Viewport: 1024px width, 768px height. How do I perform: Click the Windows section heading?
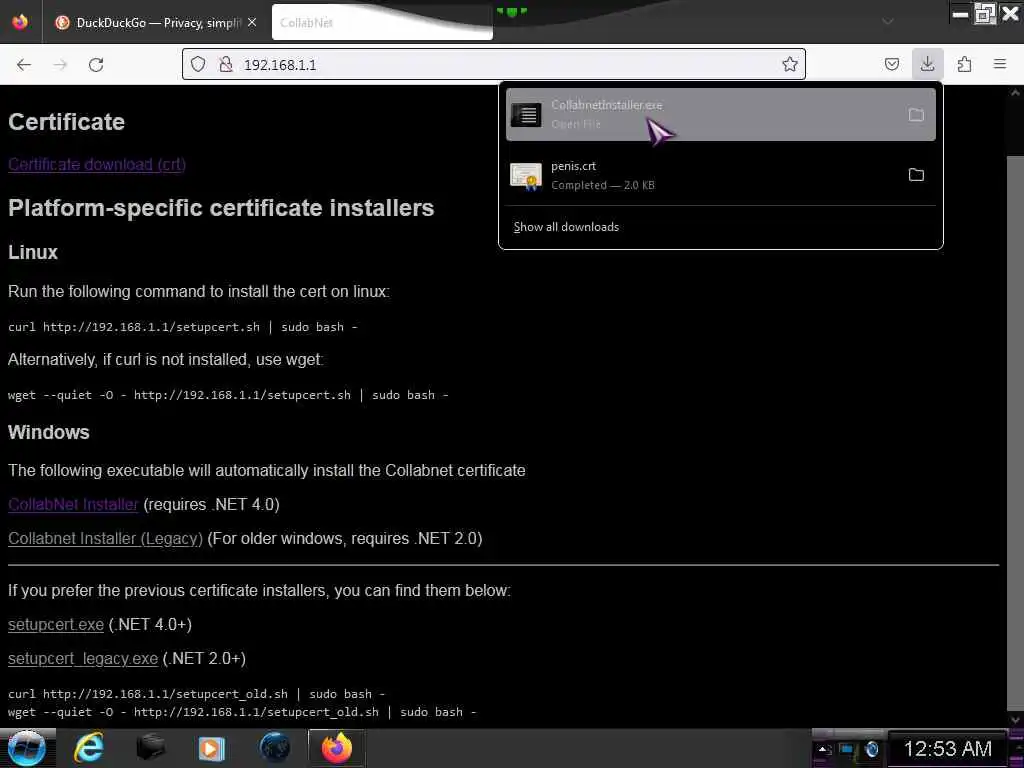point(48,432)
